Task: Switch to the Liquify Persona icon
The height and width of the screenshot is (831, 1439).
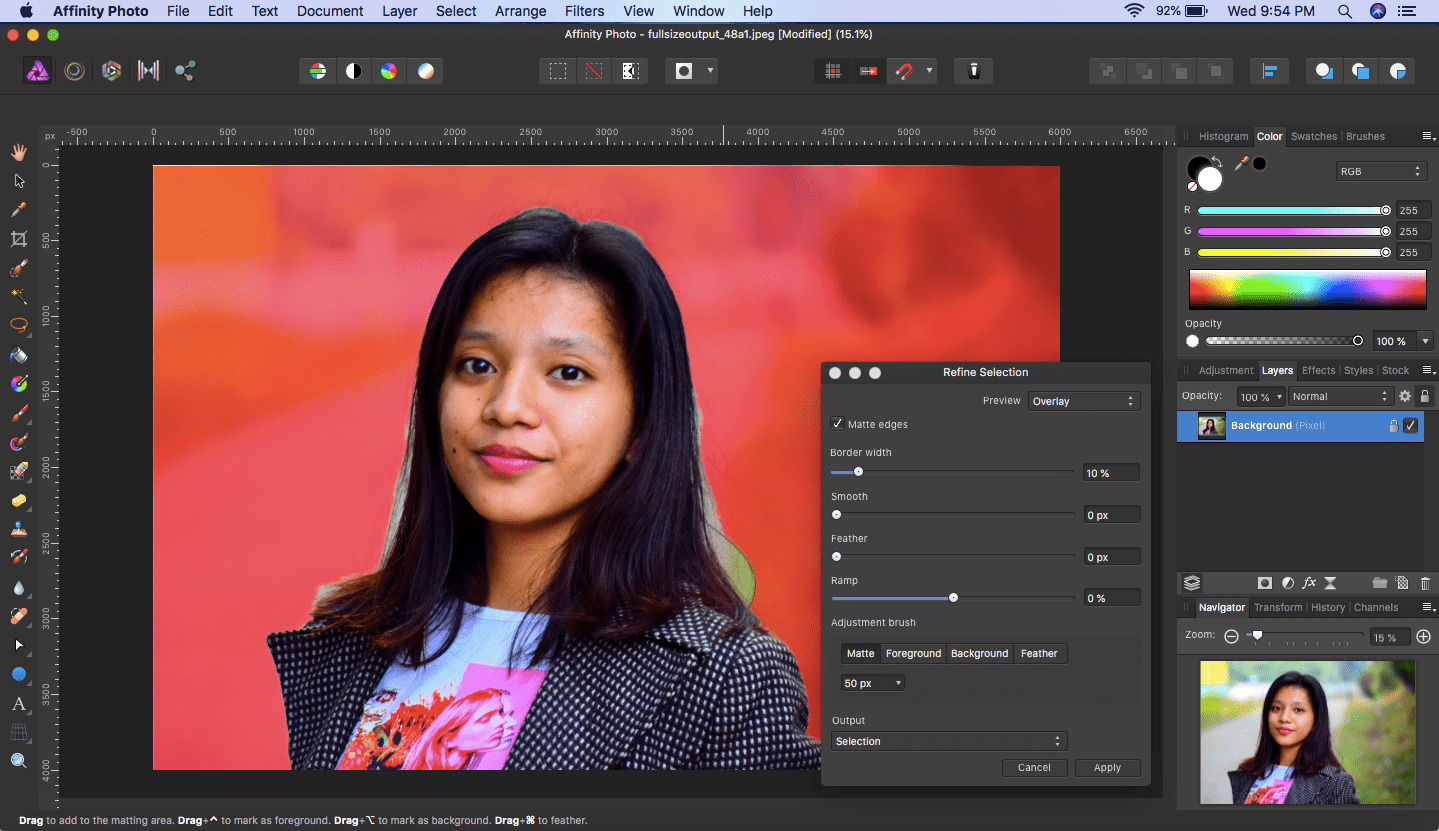Action: pos(74,71)
